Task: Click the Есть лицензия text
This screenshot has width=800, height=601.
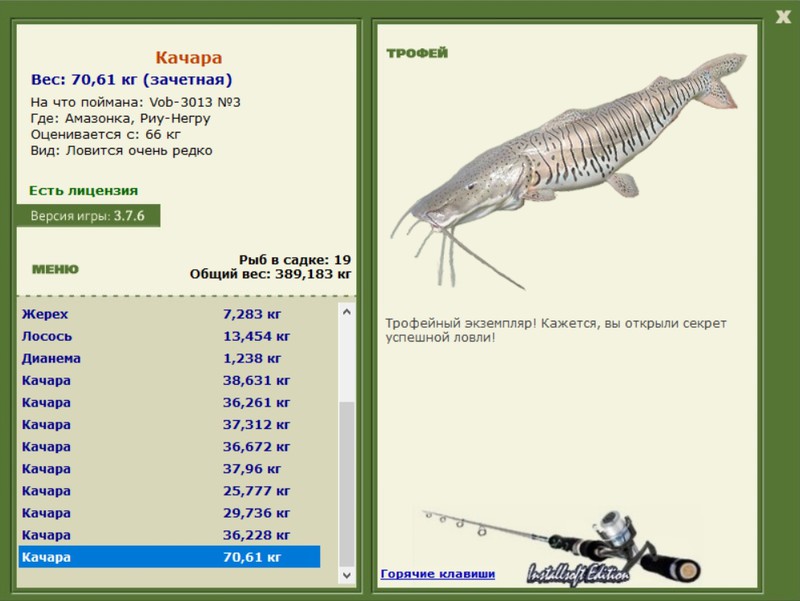Action: 84,190
